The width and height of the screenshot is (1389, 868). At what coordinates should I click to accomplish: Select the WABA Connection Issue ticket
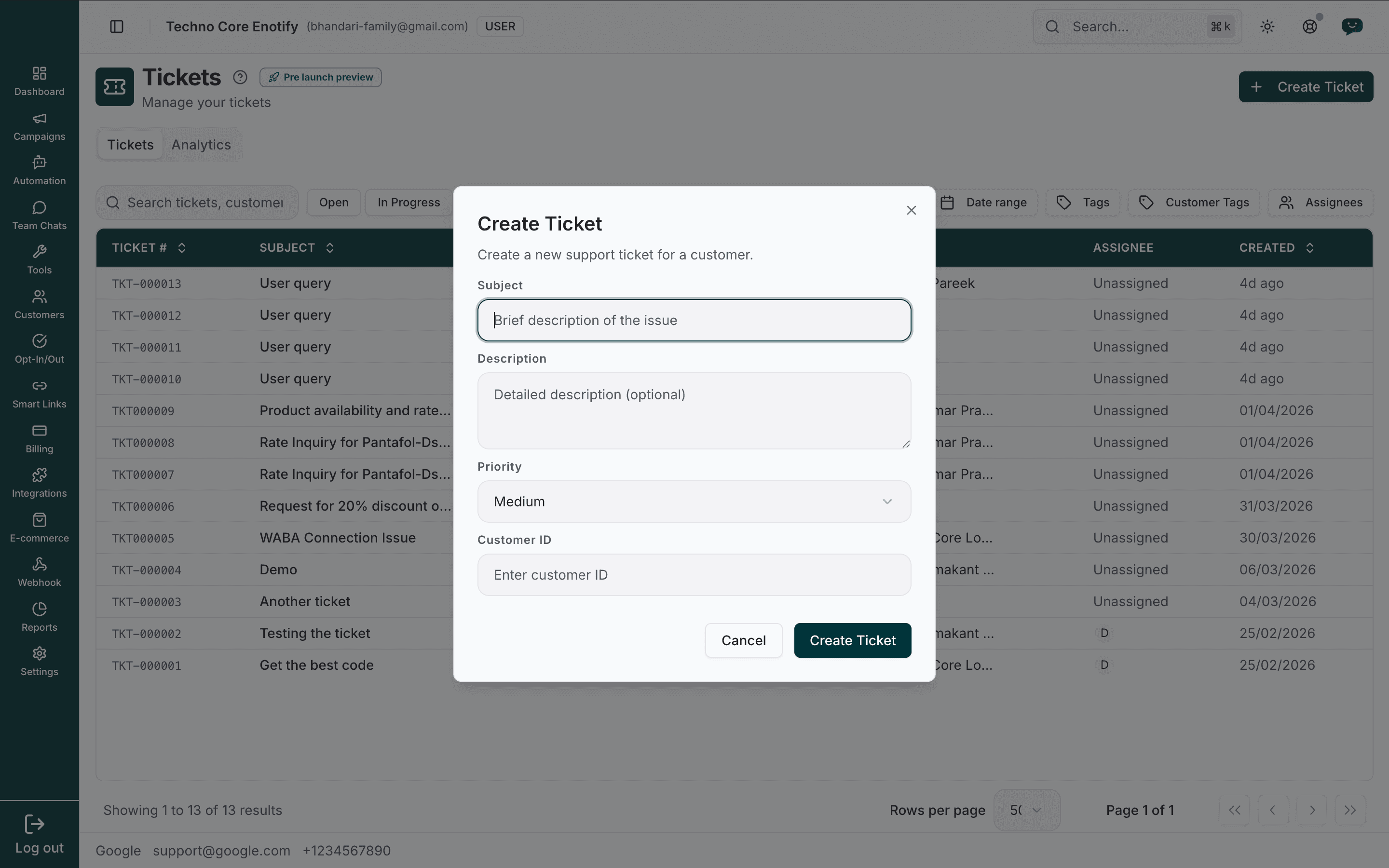click(734, 538)
